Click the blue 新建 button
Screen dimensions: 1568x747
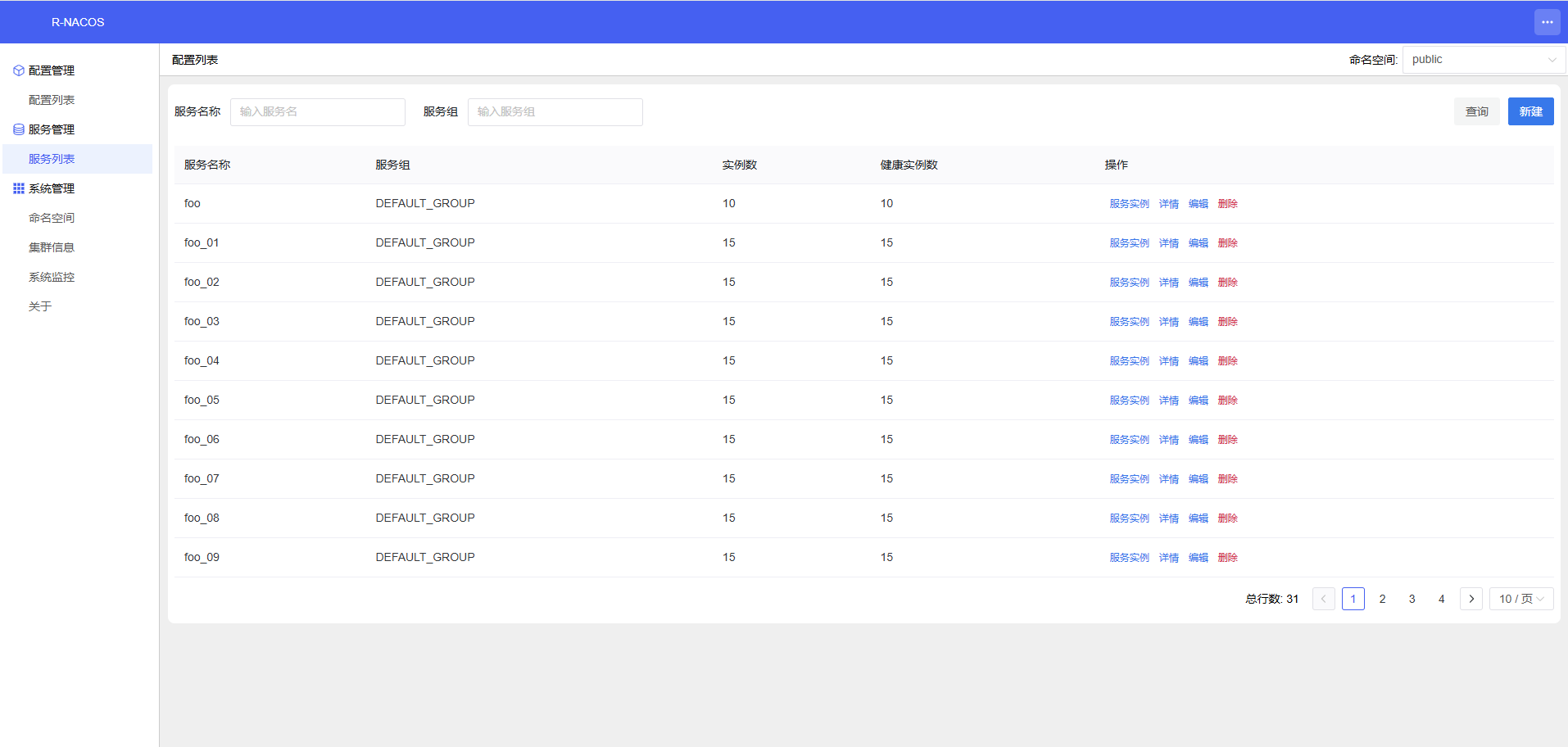click(x=1530, y=111)
